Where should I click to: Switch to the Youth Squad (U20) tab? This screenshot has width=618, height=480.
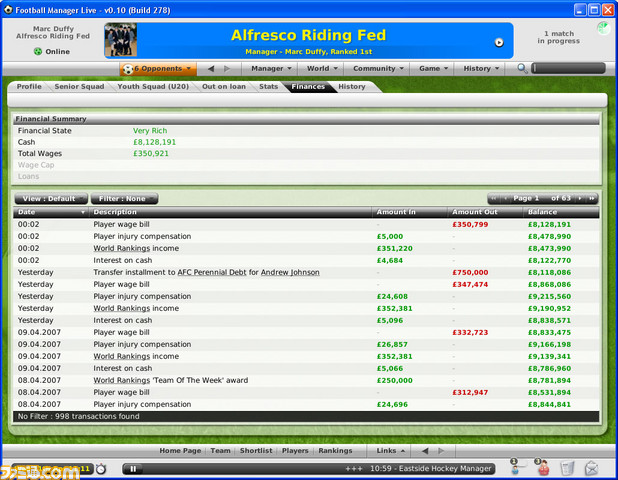153,87
